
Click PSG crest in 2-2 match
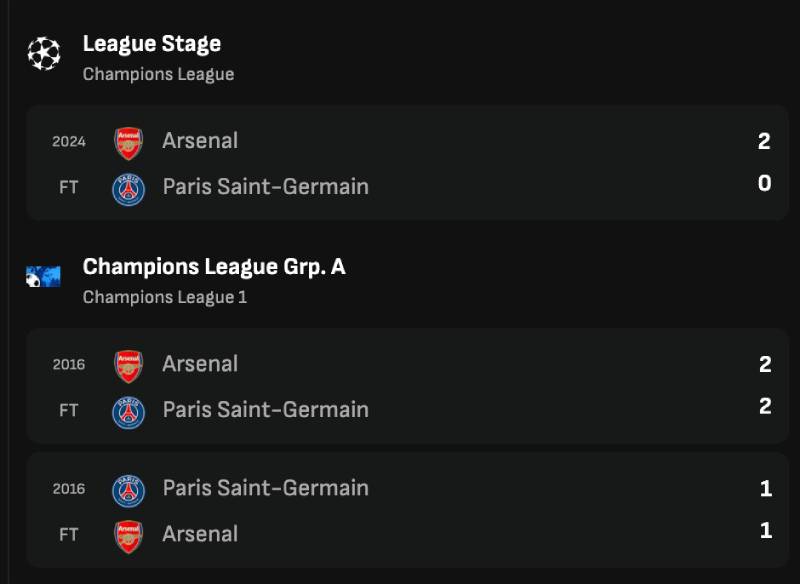click(x=128, y=410)
